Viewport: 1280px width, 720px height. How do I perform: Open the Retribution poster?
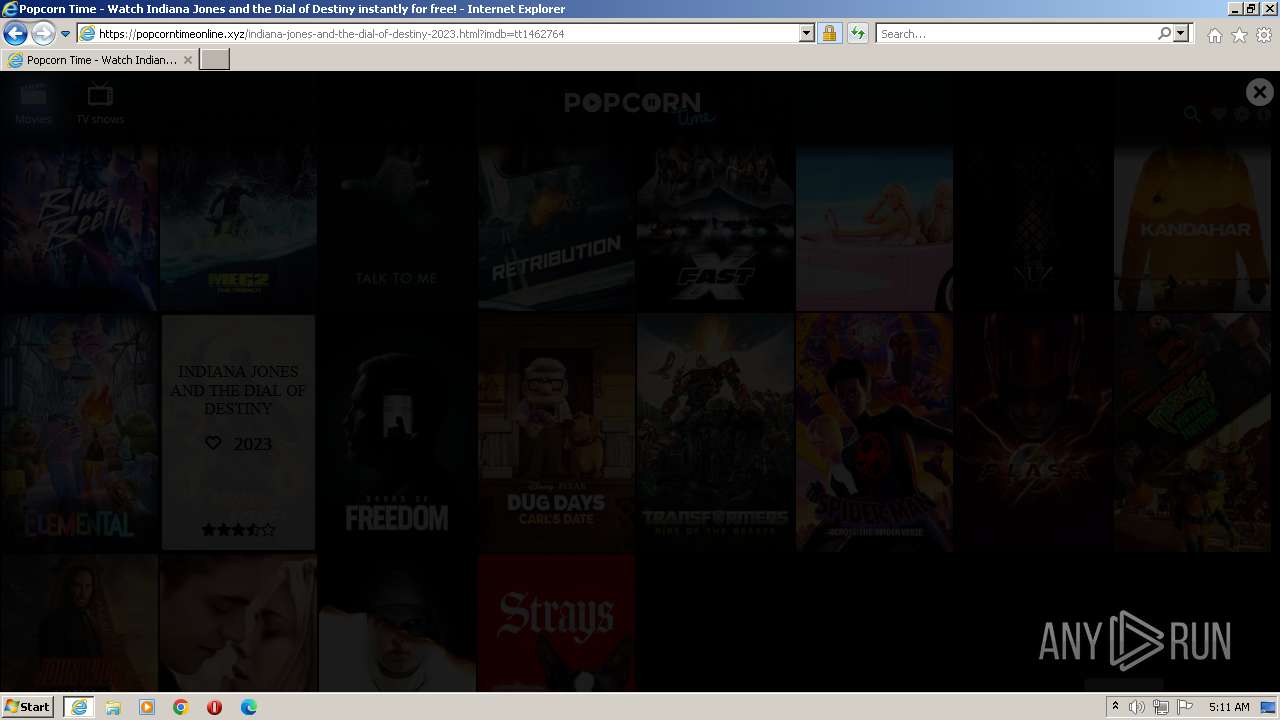556,227
